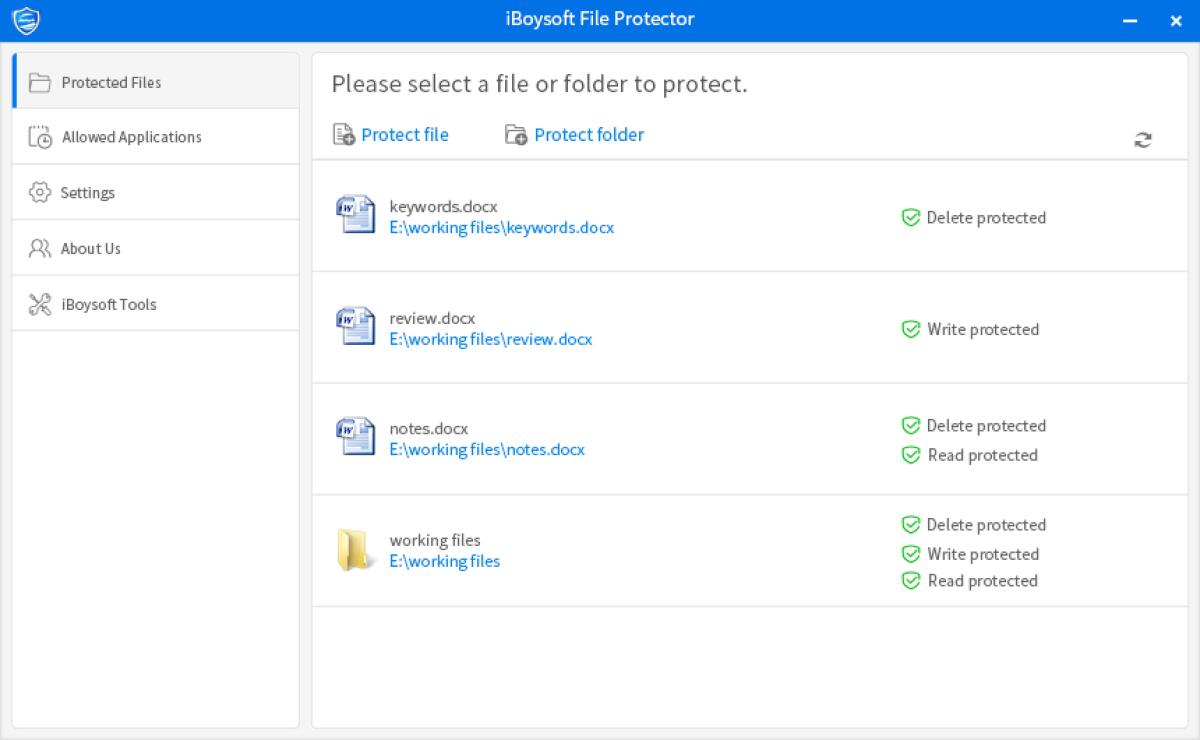Toggle the Delete protected shield for keywords.docx

point(911,217)
